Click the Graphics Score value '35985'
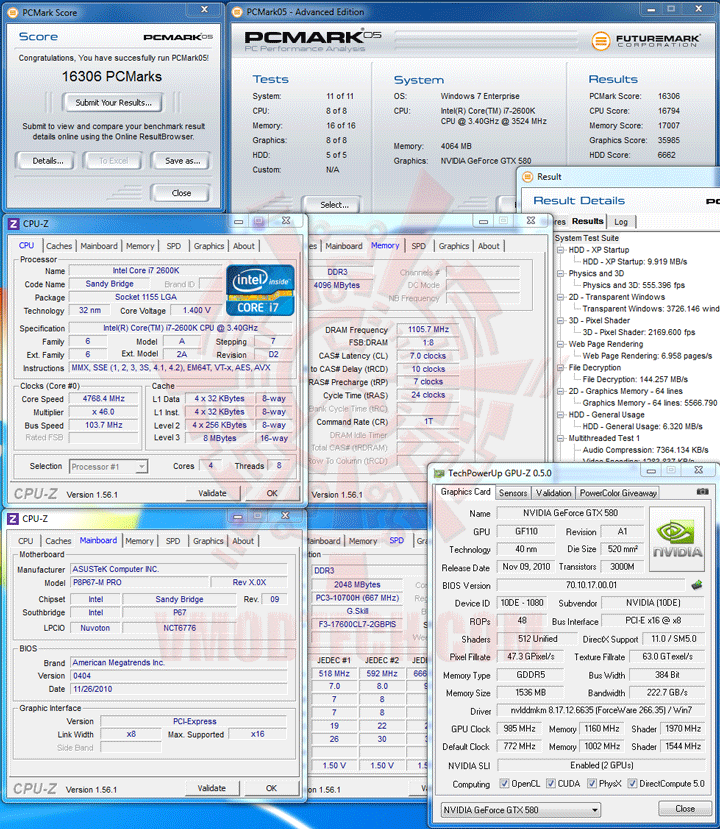This screenshot has height=829, width=720. (x=669, y=140)
